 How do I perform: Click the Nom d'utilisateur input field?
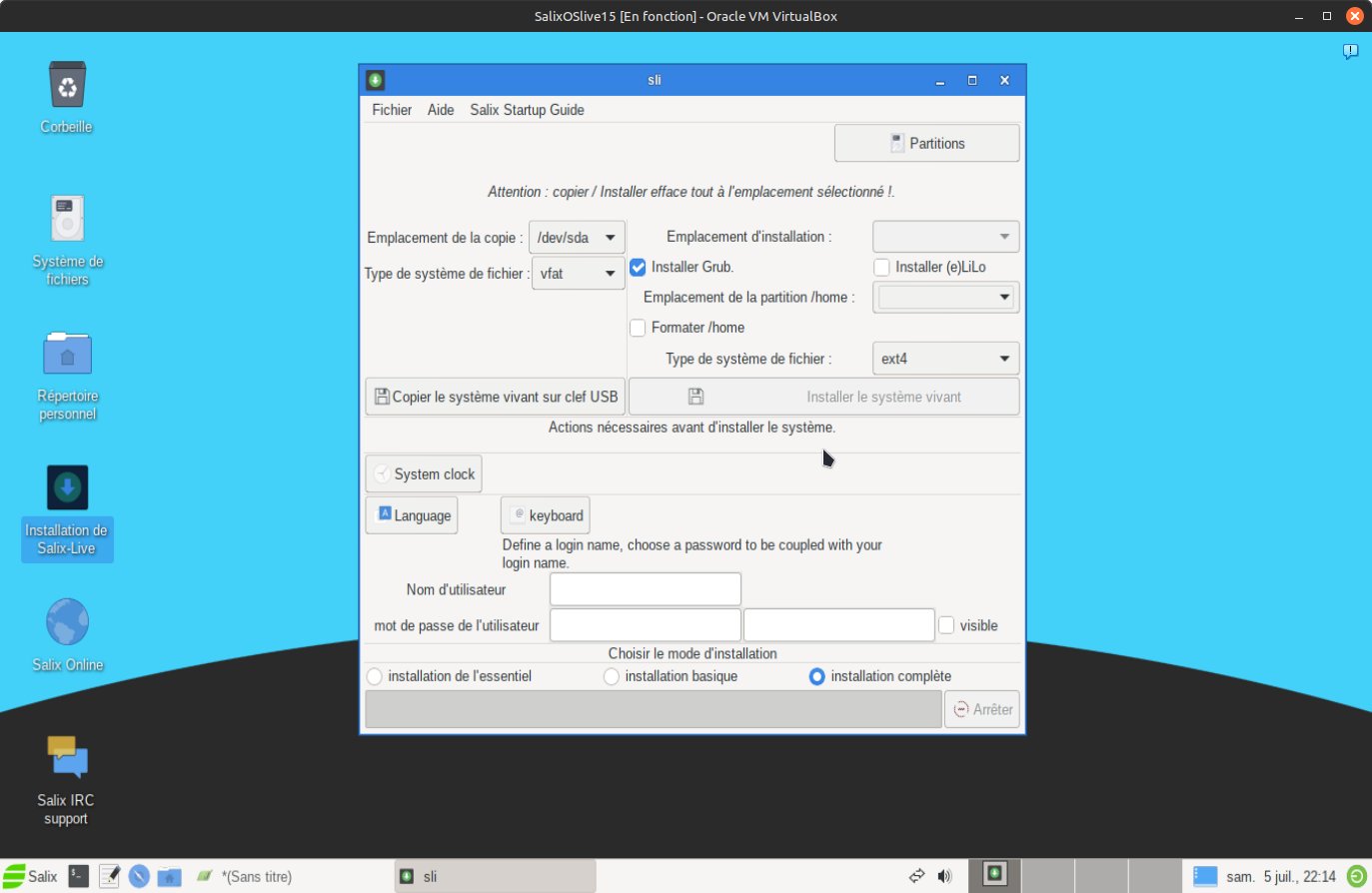point(645,589)
